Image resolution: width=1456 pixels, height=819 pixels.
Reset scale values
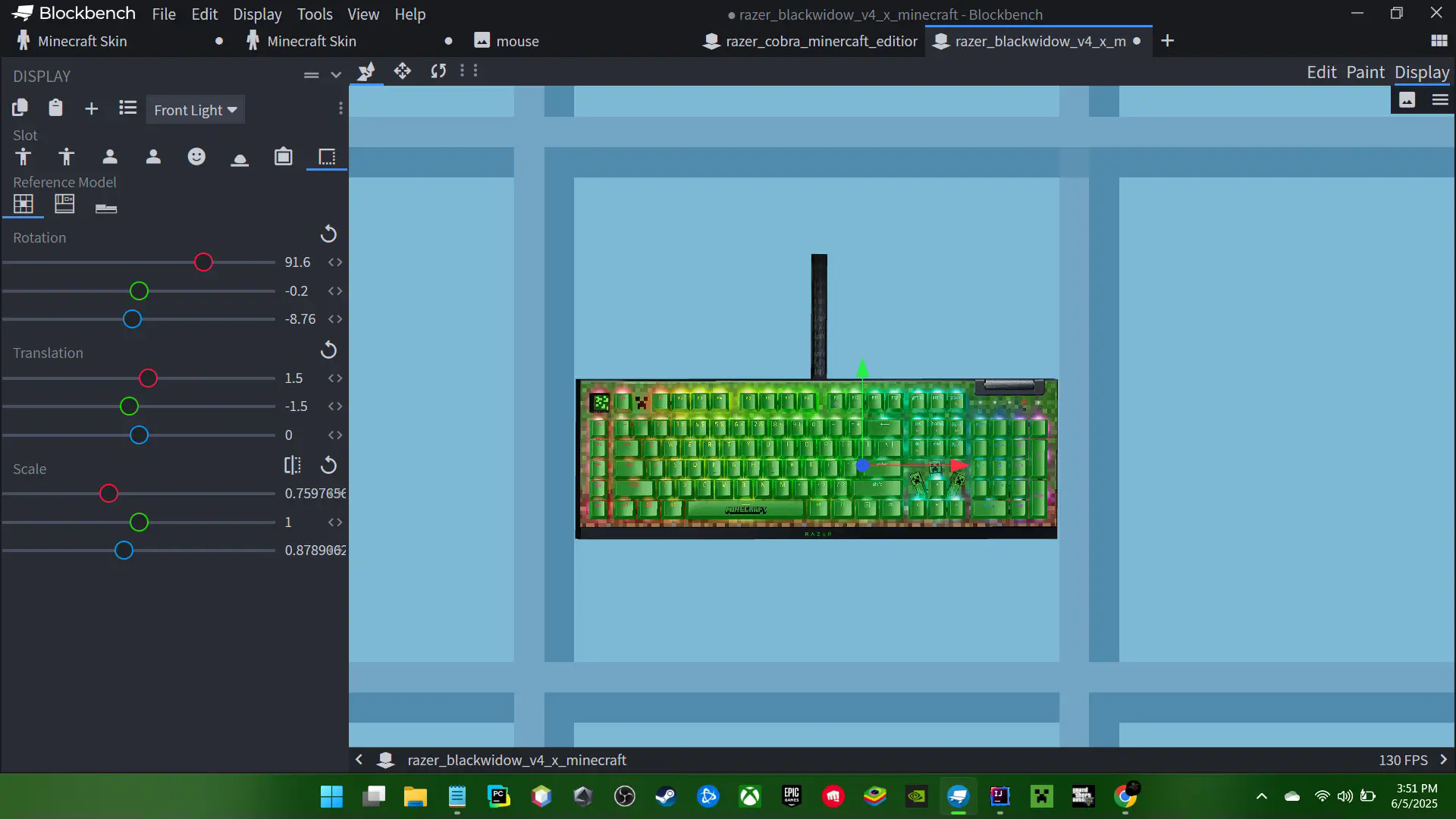point(328,466)
